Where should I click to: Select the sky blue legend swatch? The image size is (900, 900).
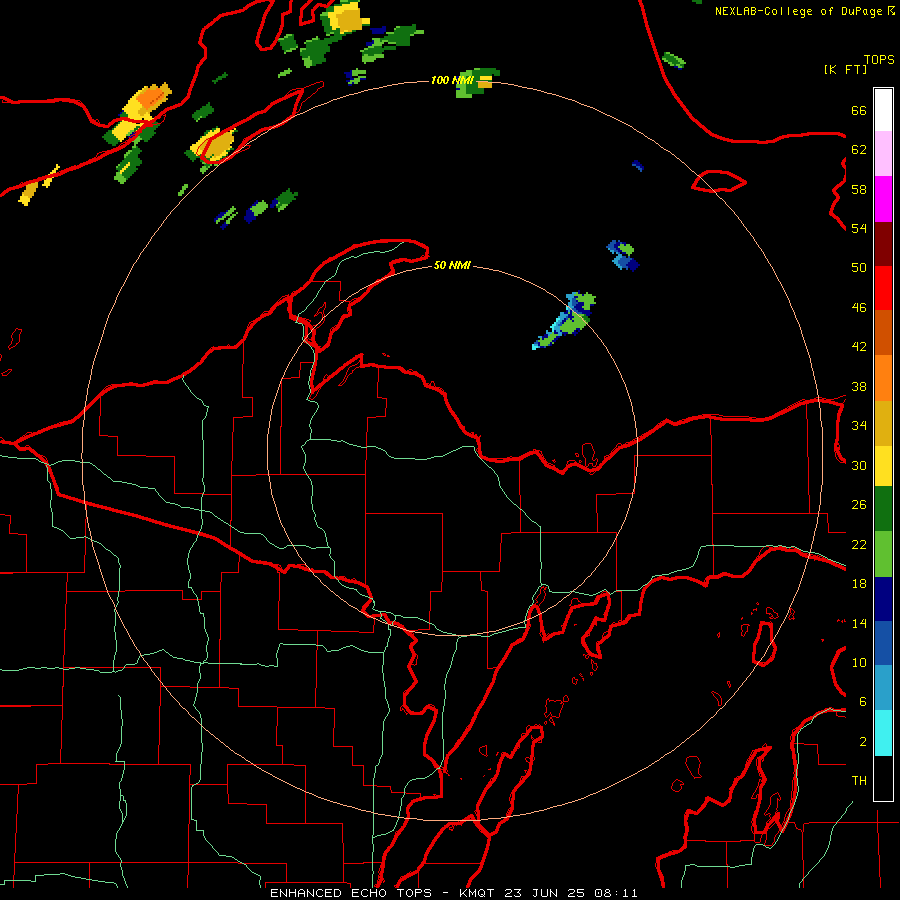click(883, 688)
